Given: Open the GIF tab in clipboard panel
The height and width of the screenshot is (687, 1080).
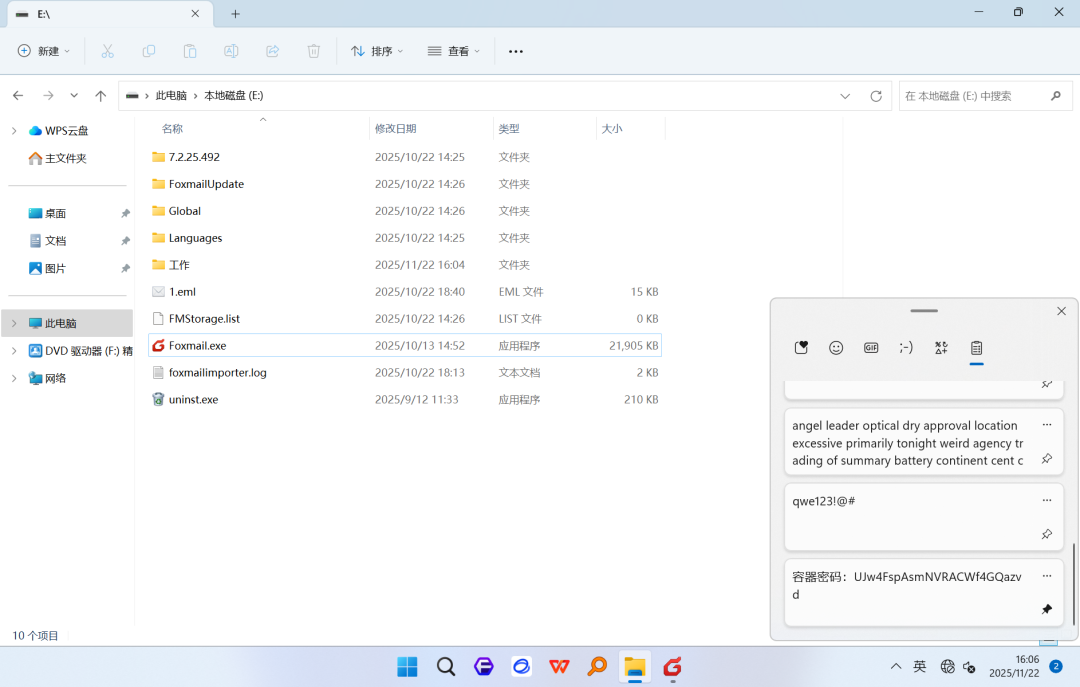Looking at the screenshot, I should pos(871,348).
